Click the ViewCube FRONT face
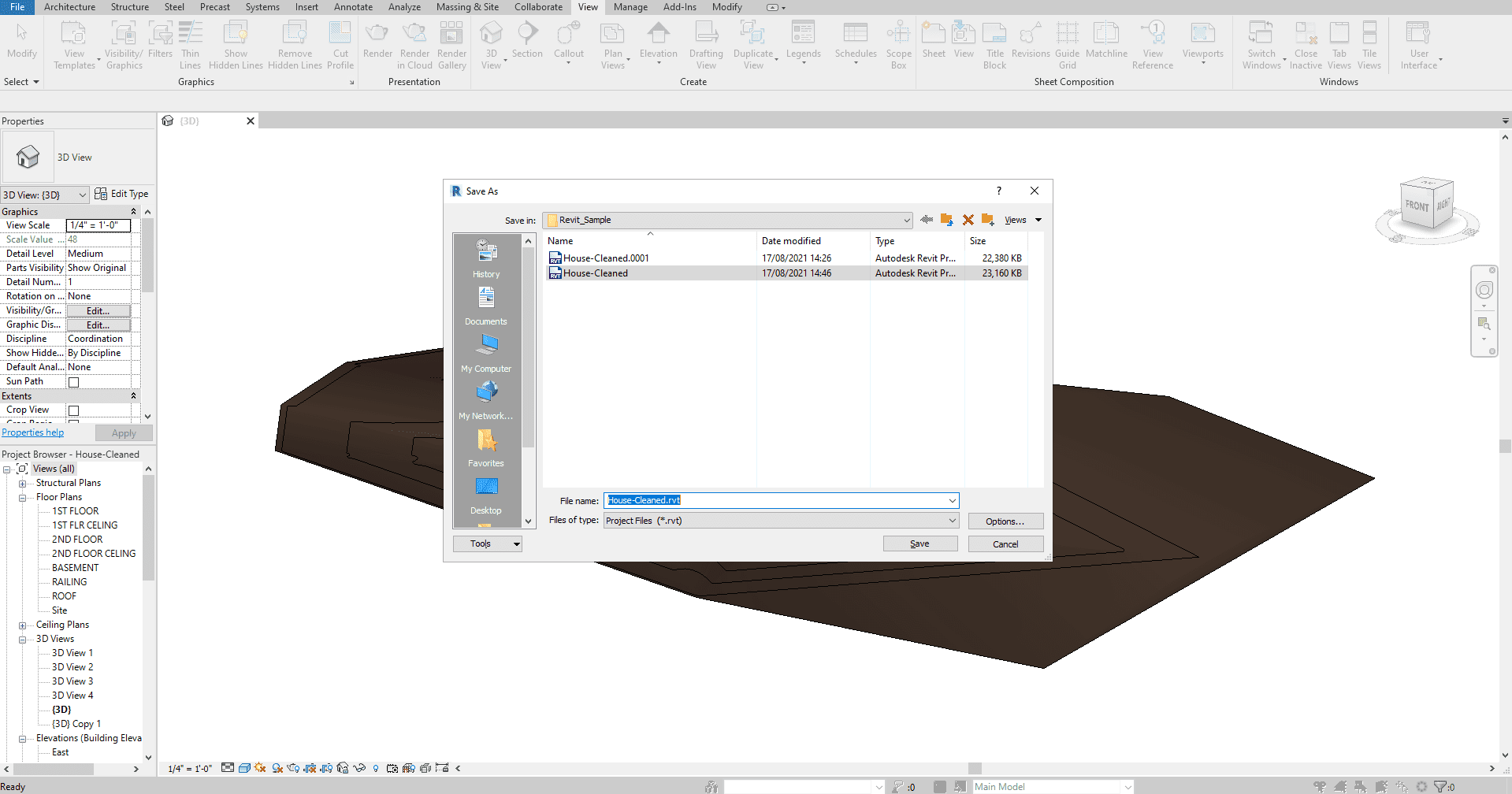1512x794 pixels. (1417, 206)
